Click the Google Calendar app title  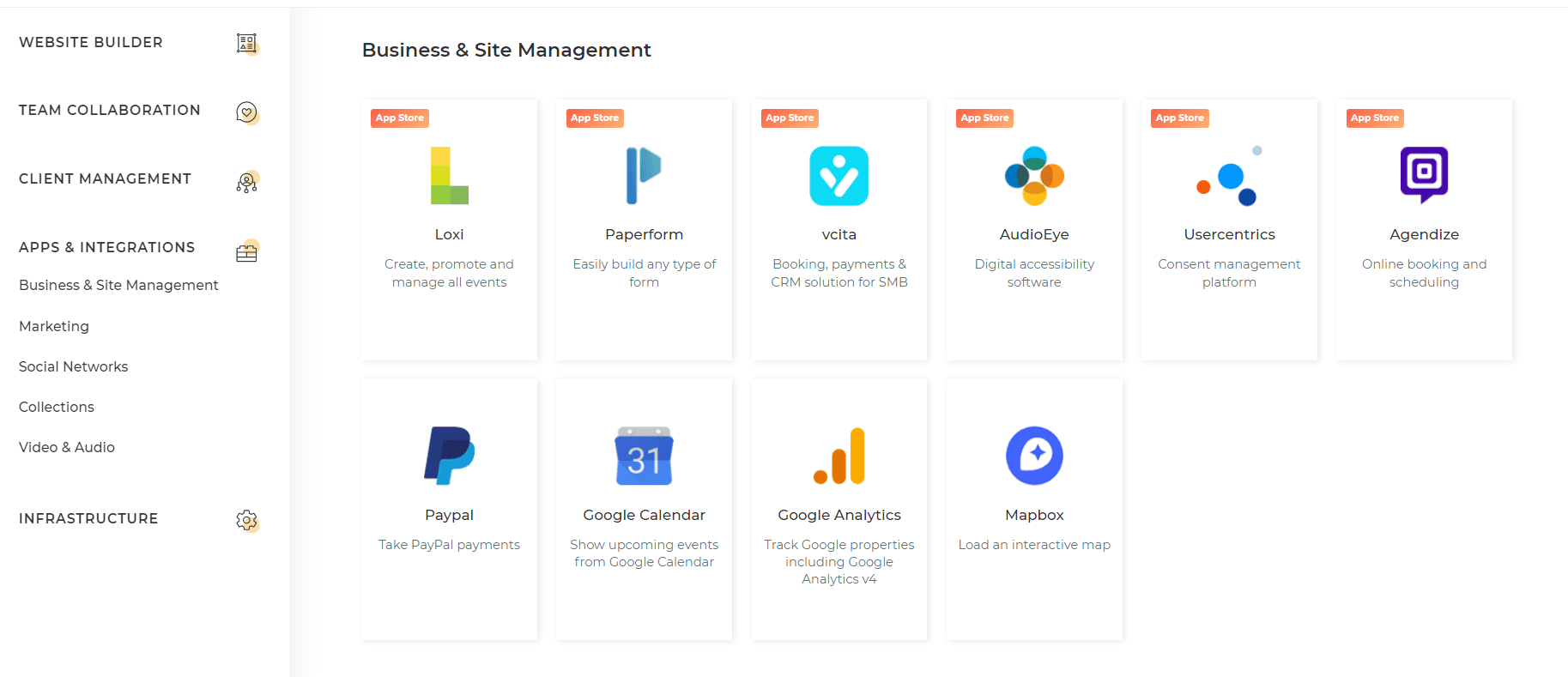[644, 515]
